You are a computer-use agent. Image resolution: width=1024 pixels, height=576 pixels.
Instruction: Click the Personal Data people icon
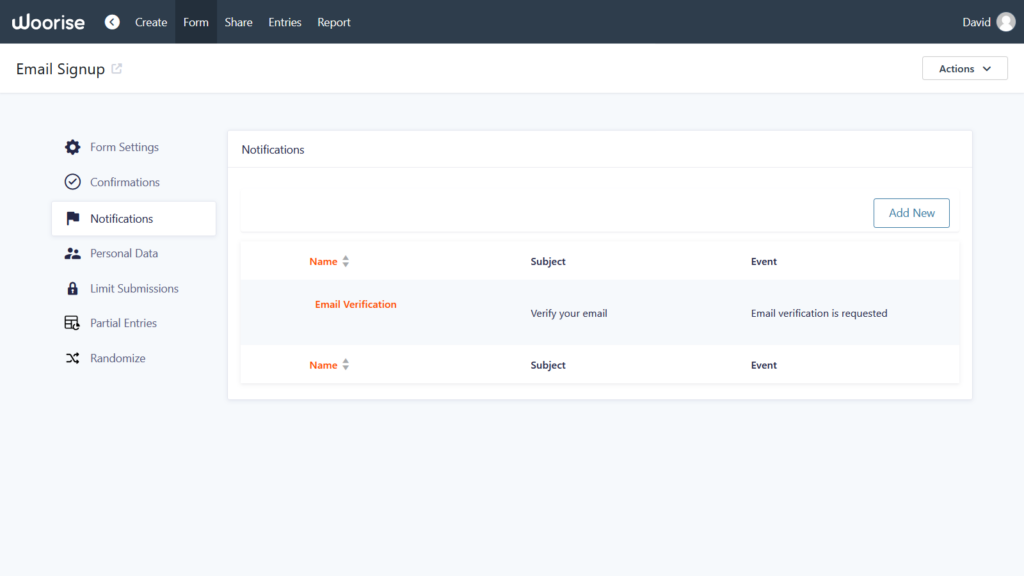(72, 254)
